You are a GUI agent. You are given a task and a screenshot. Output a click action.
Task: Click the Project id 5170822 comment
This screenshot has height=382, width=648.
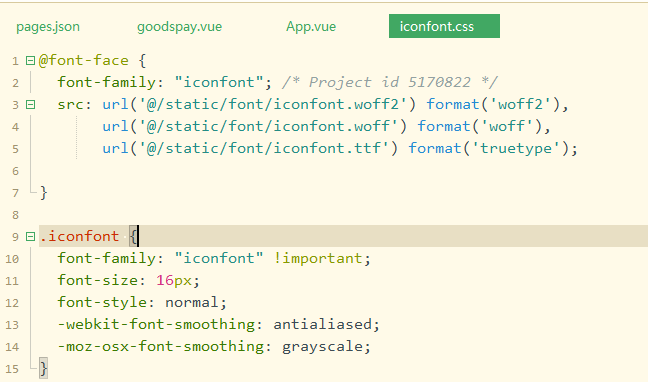pos(390,82)
